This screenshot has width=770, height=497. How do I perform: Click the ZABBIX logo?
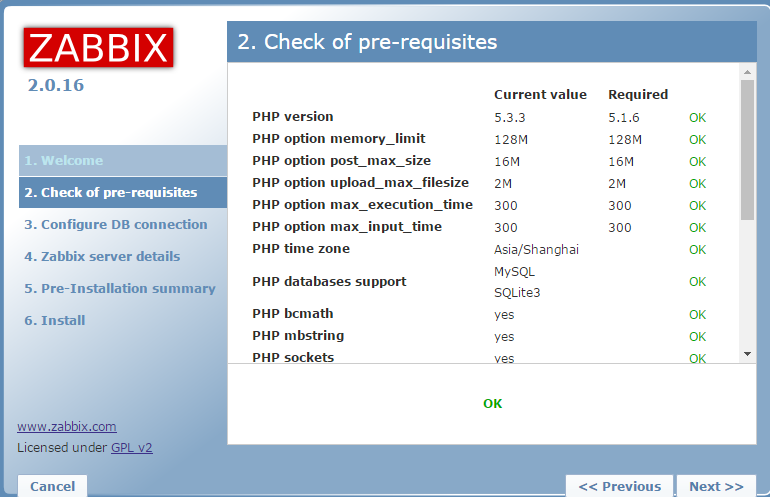(98, 47)
